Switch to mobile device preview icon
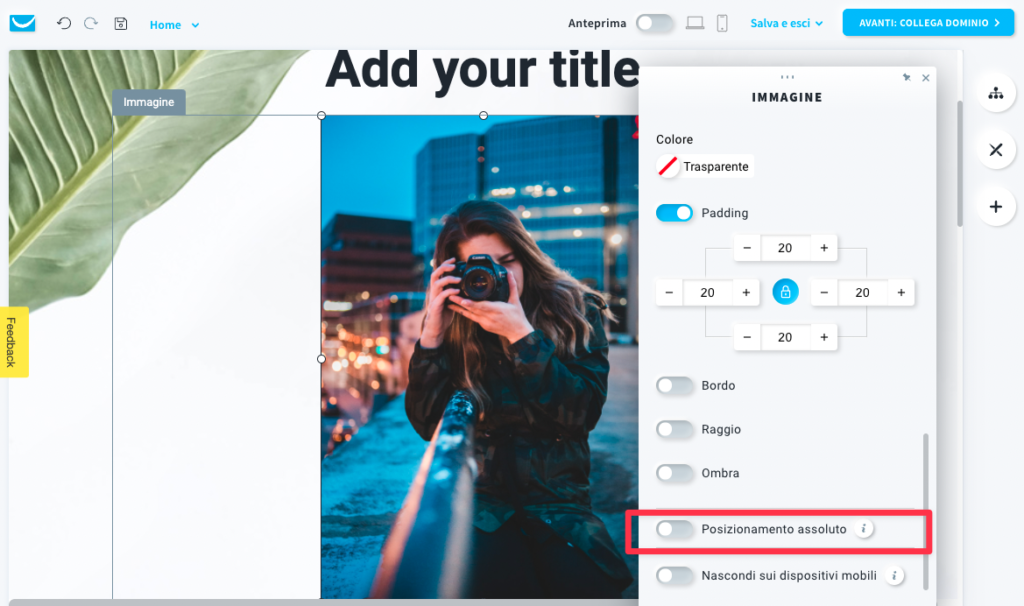 point(722,24)
